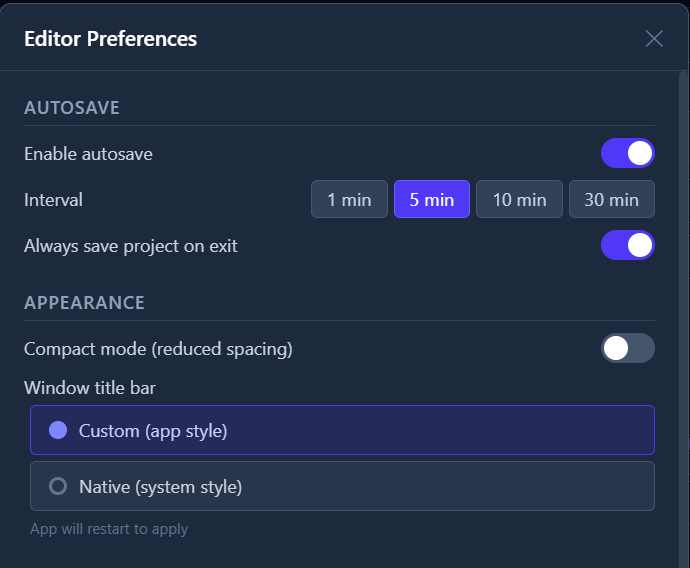
Task: Click the "Window title bar" text label
Action: click(90, 387)
